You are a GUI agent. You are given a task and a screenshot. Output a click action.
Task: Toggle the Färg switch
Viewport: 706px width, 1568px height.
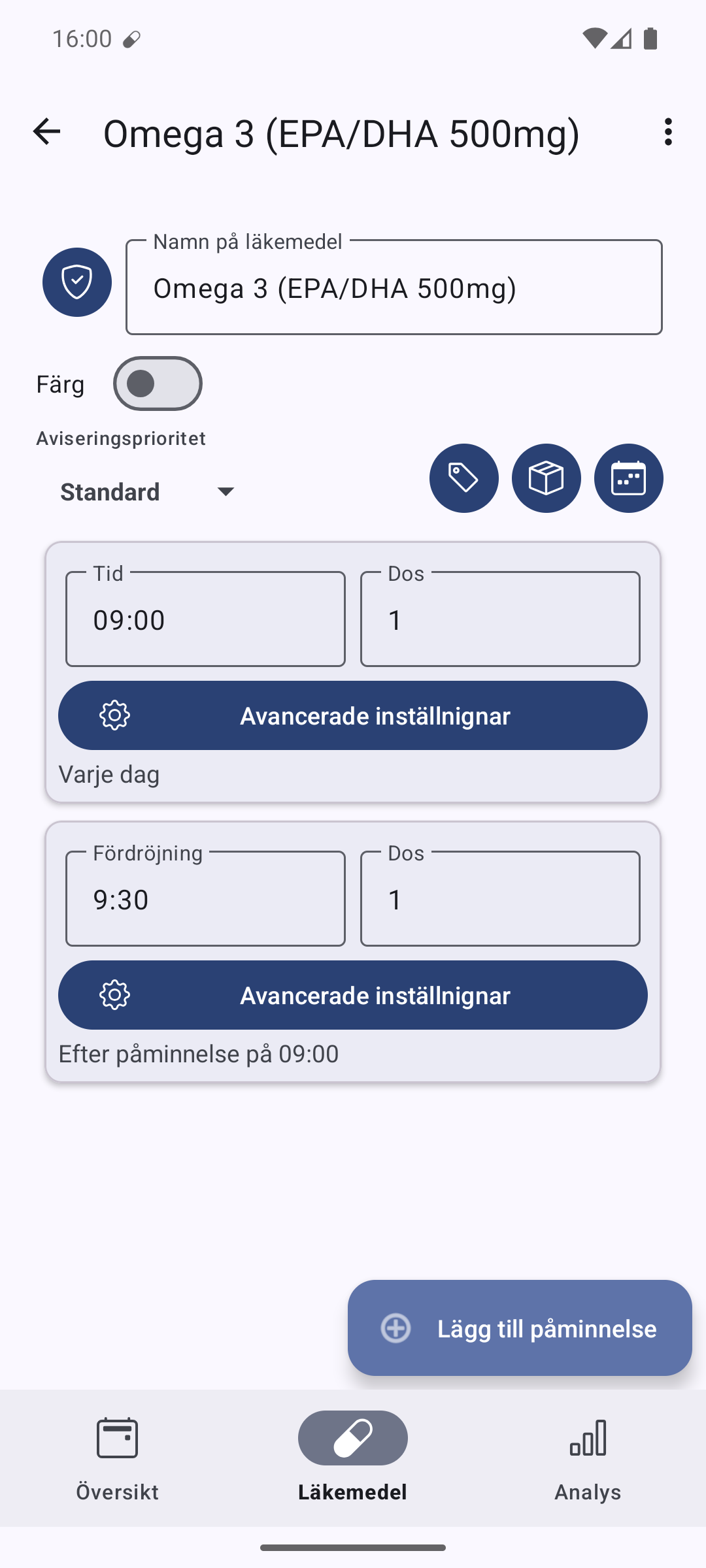click(158, 384)
